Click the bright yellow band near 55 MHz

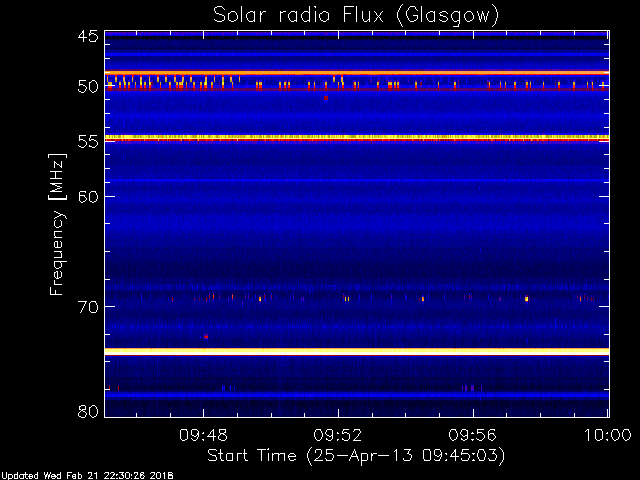click(357, 138)
